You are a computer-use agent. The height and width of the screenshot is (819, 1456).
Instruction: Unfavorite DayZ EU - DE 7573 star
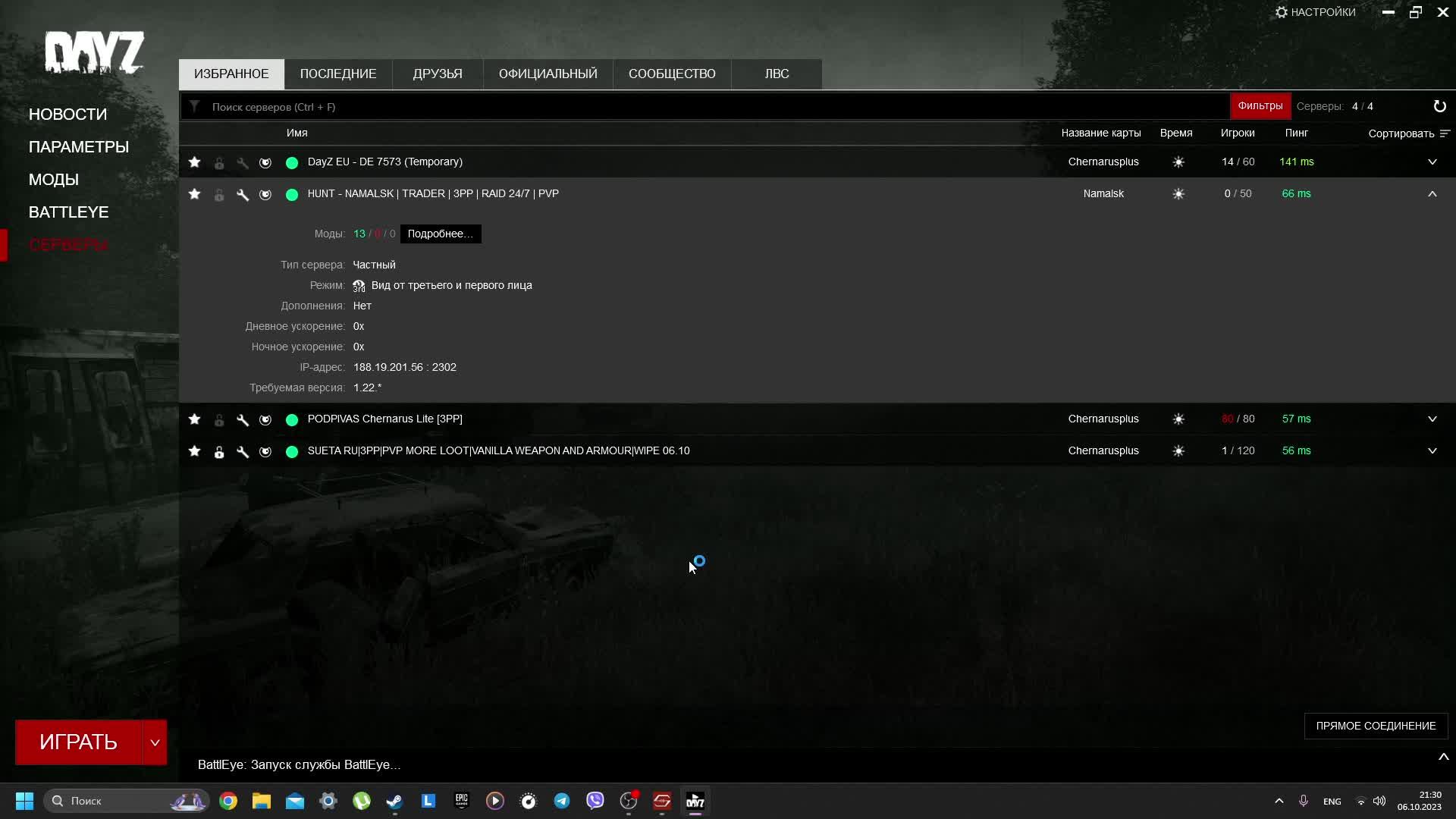(195, 162)
